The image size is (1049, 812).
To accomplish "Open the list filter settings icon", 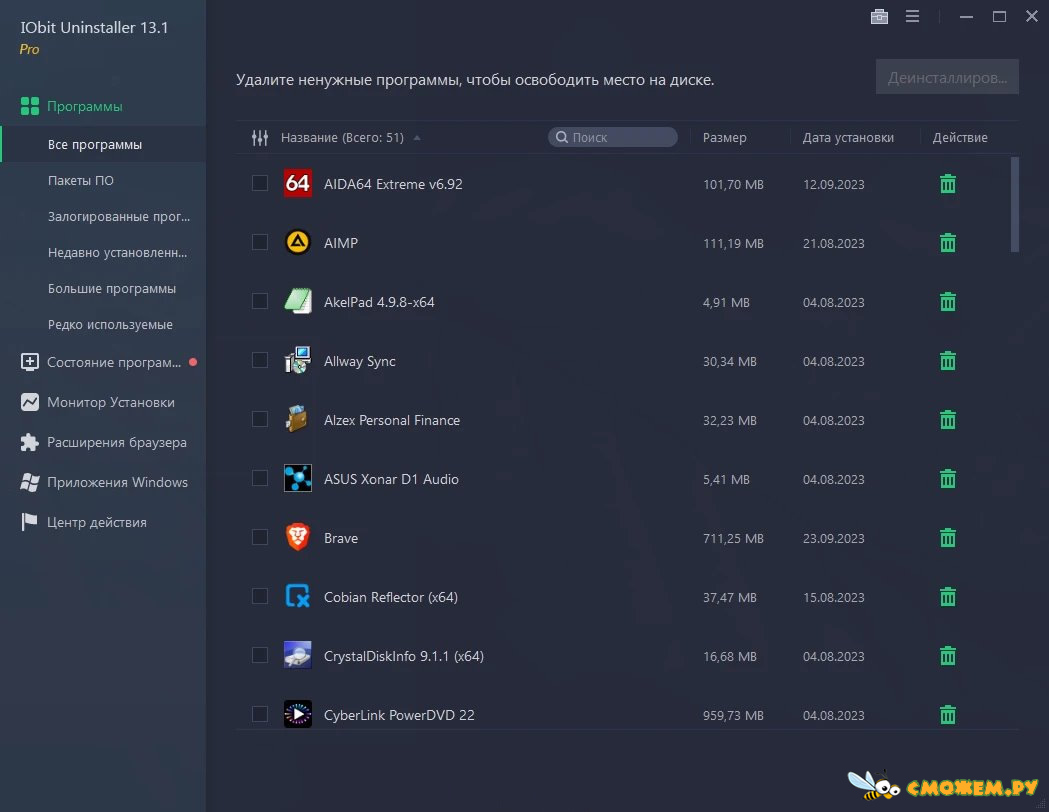I will pyautogui.click(x=260, y=138).
